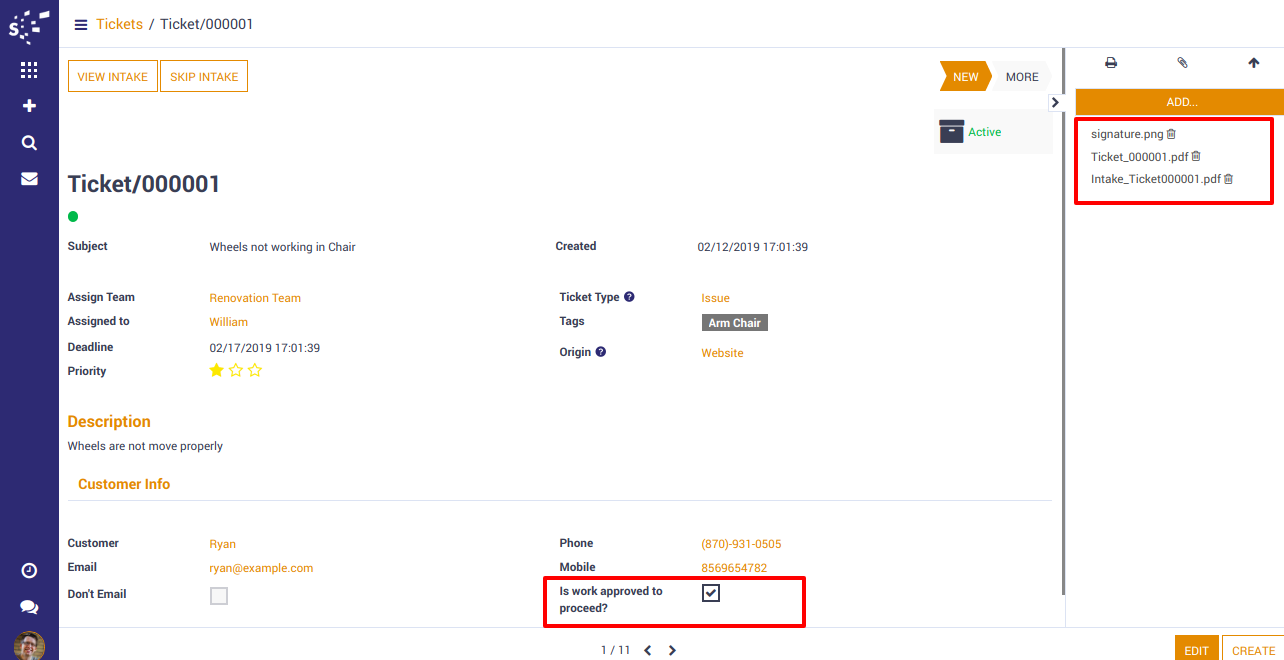The height and width of the screenshot is (660, 1284).
Task: Click the plus icon in left sidebar
Action: [29, 106]
